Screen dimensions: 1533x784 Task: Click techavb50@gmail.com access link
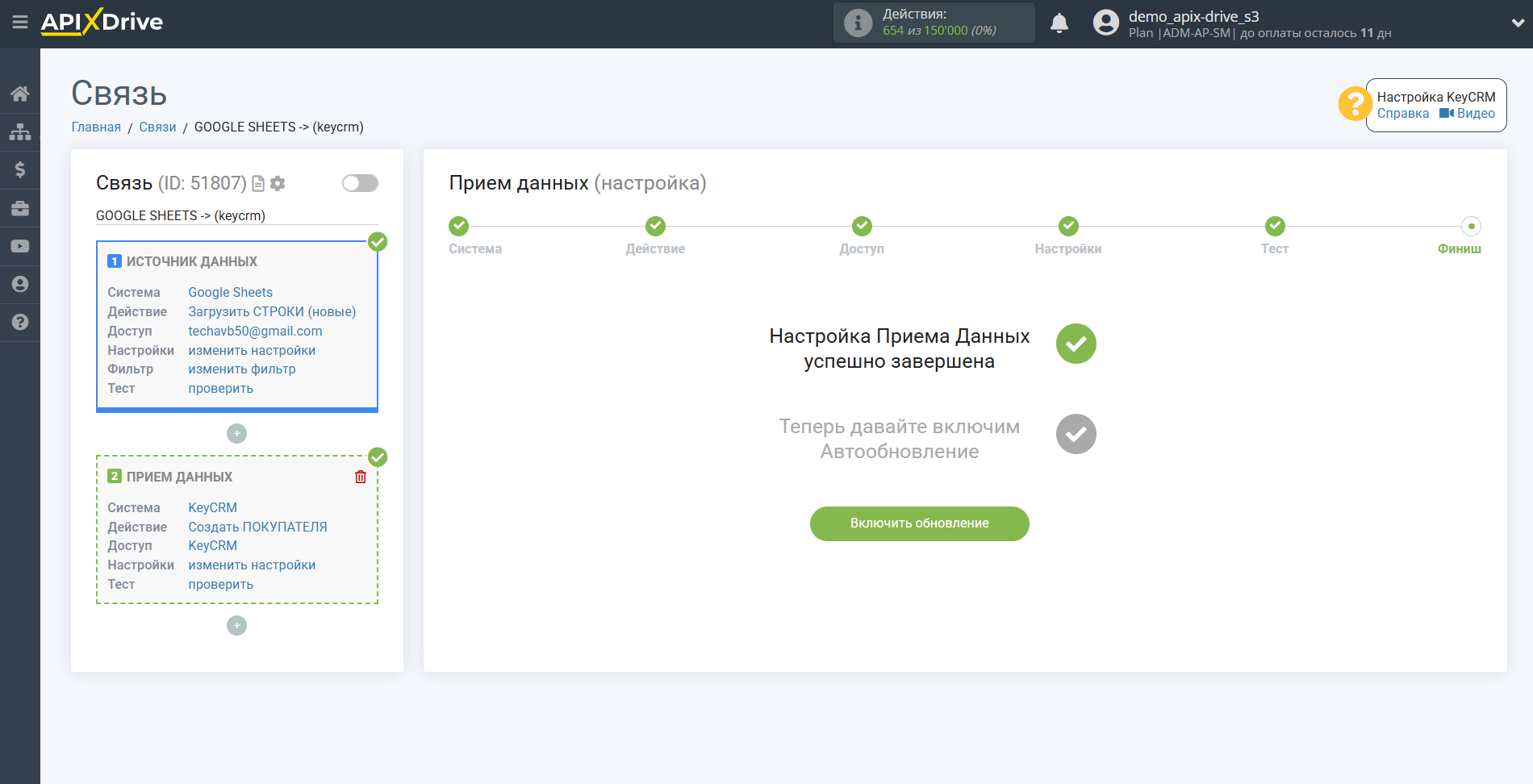(x=255, y=331)
